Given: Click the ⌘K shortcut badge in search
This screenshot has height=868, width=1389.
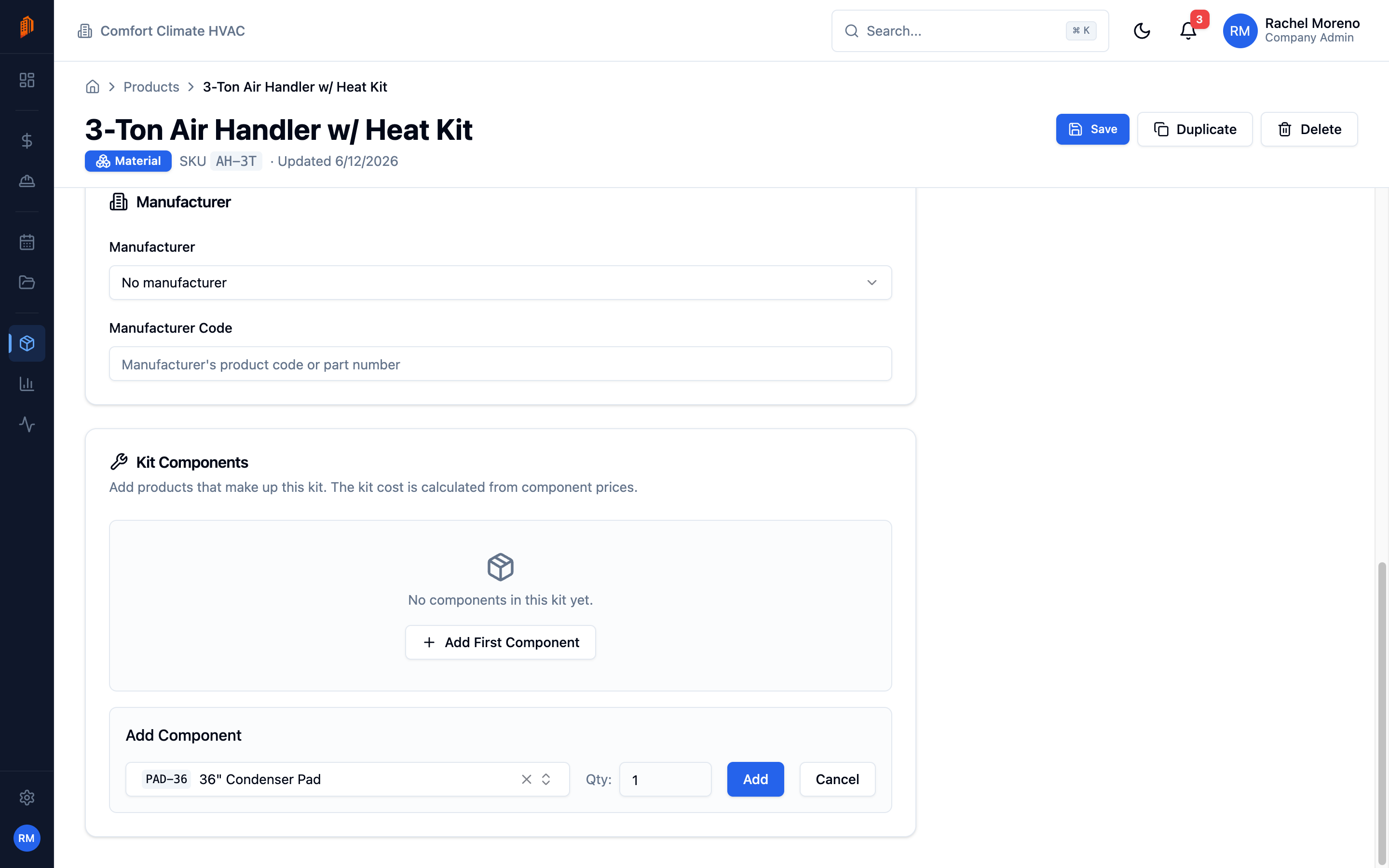Looking at the screenshot, I should (1081, 31).
